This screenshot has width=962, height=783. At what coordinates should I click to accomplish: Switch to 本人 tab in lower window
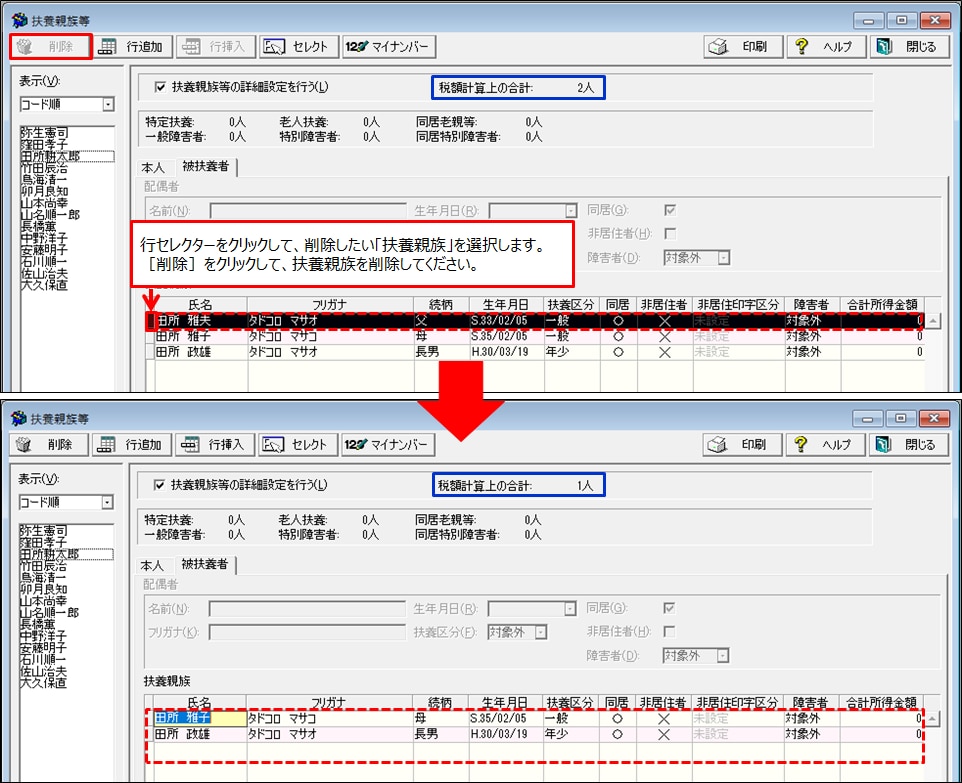[x=152, y=565]
